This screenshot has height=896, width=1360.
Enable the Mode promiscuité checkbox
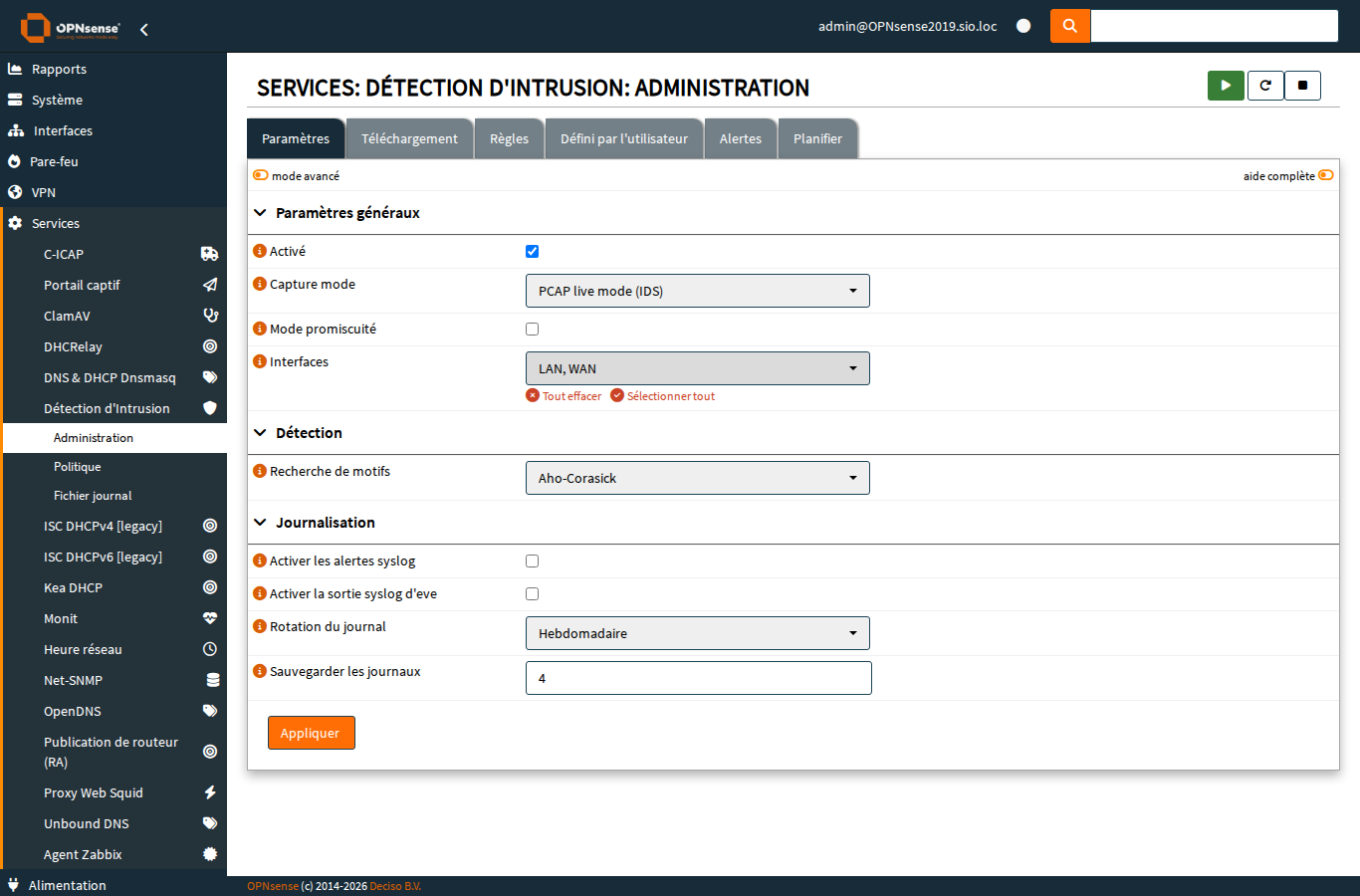click(x=532, y=330)
